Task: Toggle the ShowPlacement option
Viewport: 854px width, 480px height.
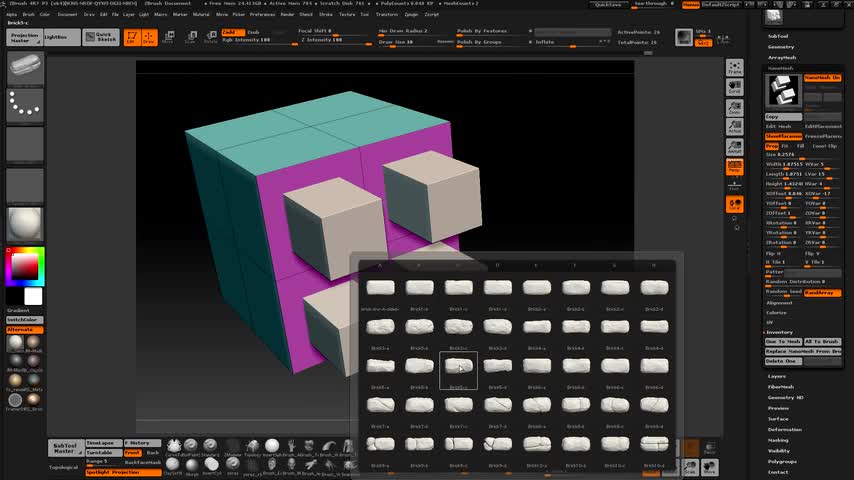Action: pyautogui.click(x=783, y=136)
